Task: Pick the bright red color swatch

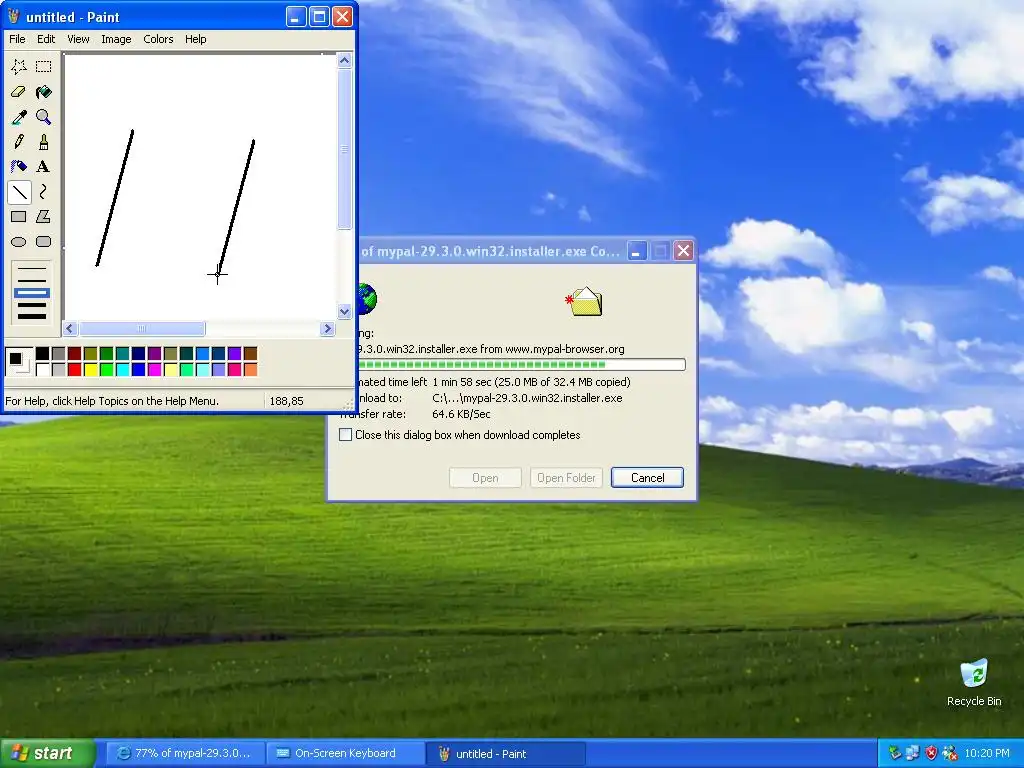Action: click(74, 370)
